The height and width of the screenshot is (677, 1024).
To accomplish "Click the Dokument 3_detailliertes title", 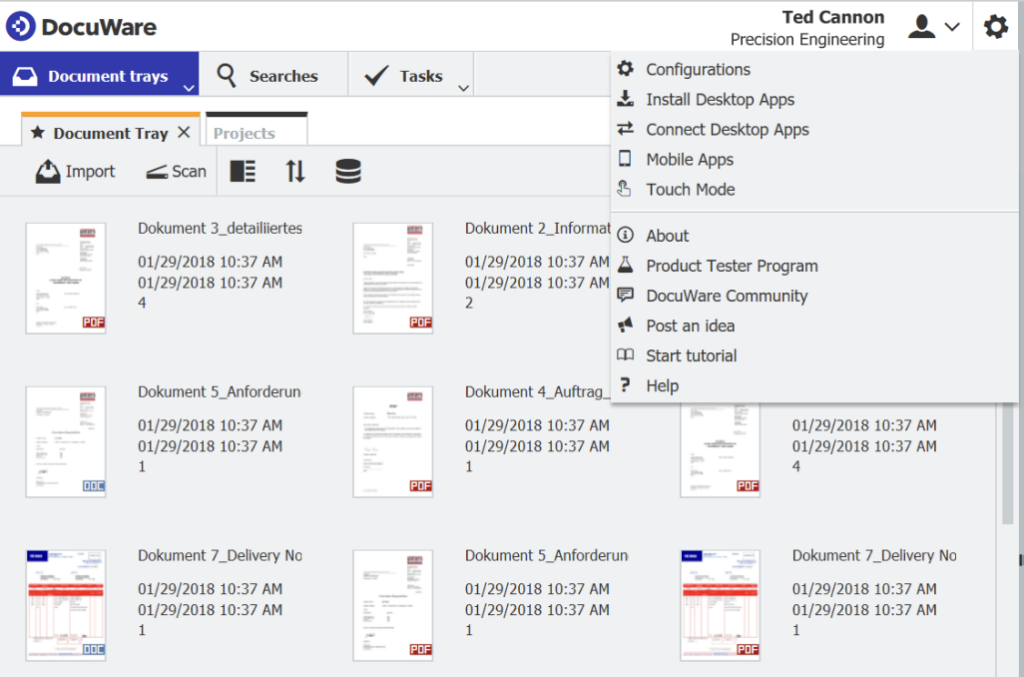I will point(220,228).
